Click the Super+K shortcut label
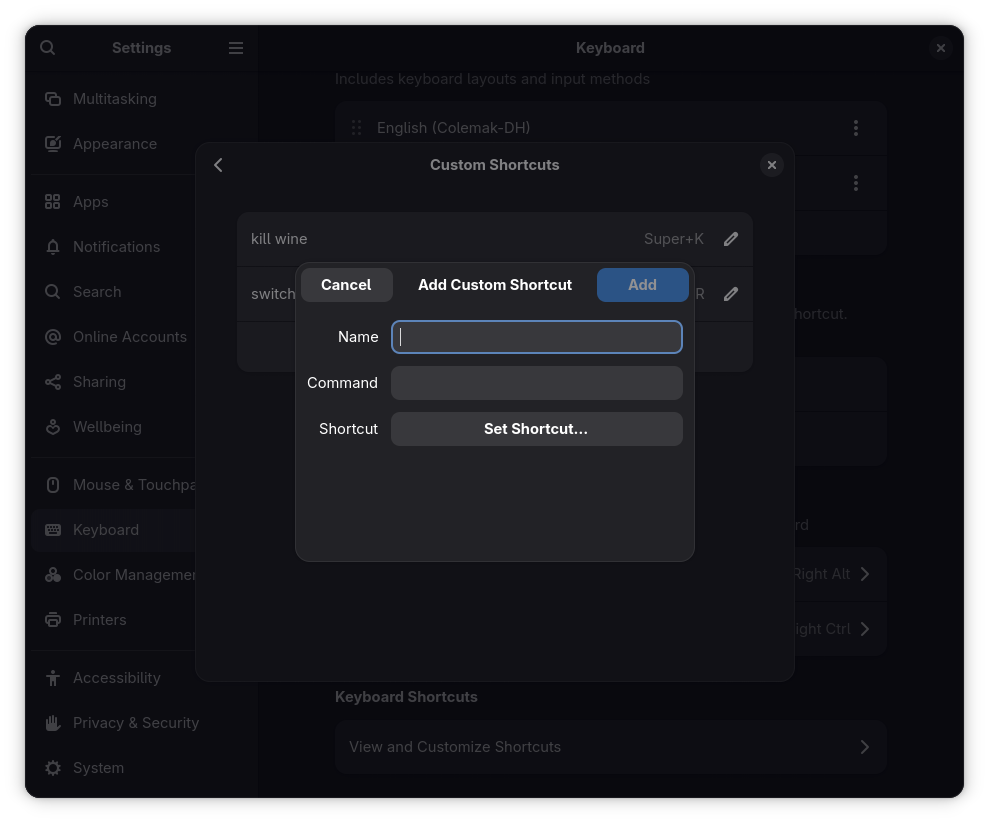This screenshot has height=823, width=989. coord(673,239)
